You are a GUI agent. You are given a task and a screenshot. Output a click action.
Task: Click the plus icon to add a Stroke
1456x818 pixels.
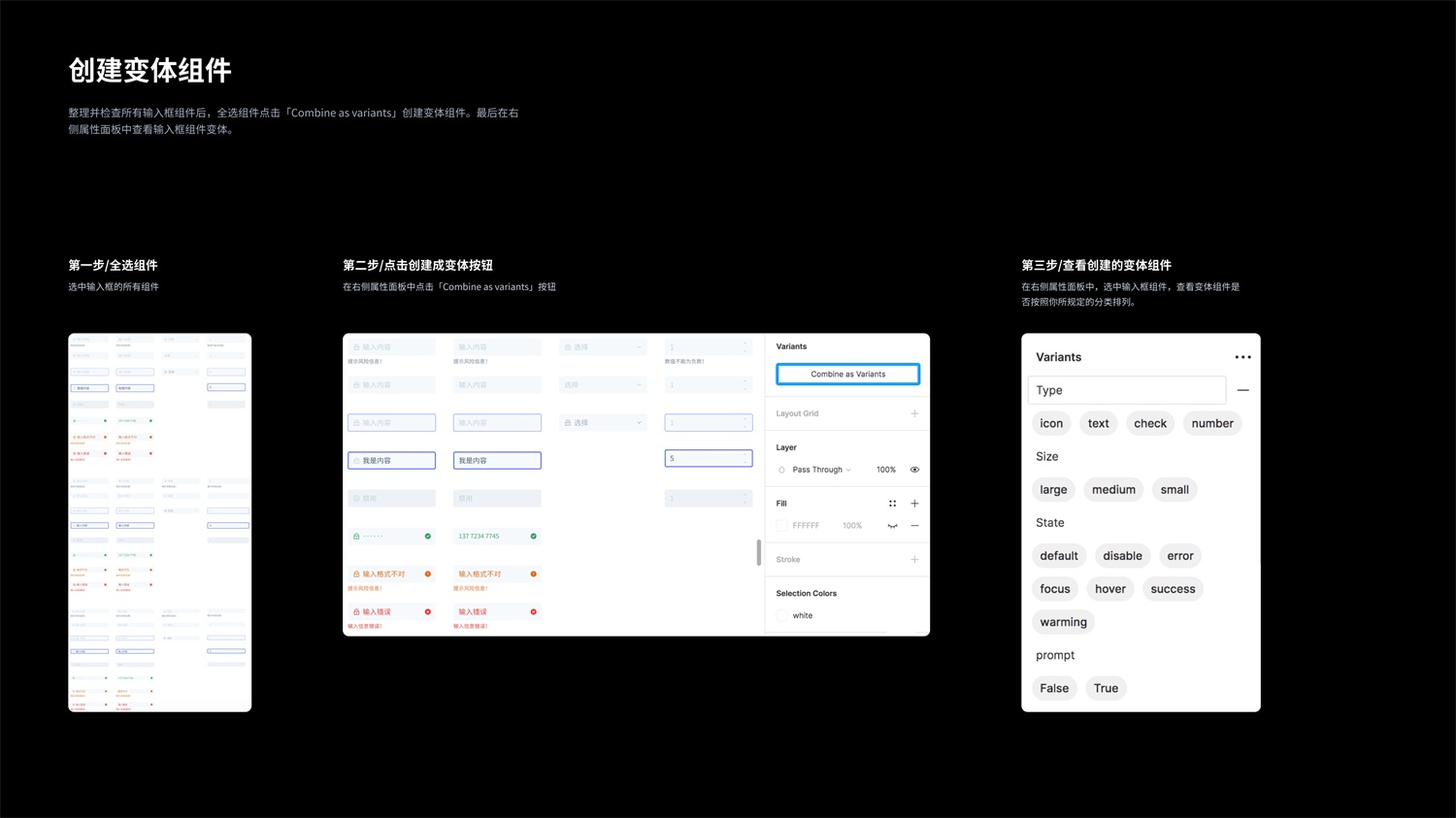[914, 560]
